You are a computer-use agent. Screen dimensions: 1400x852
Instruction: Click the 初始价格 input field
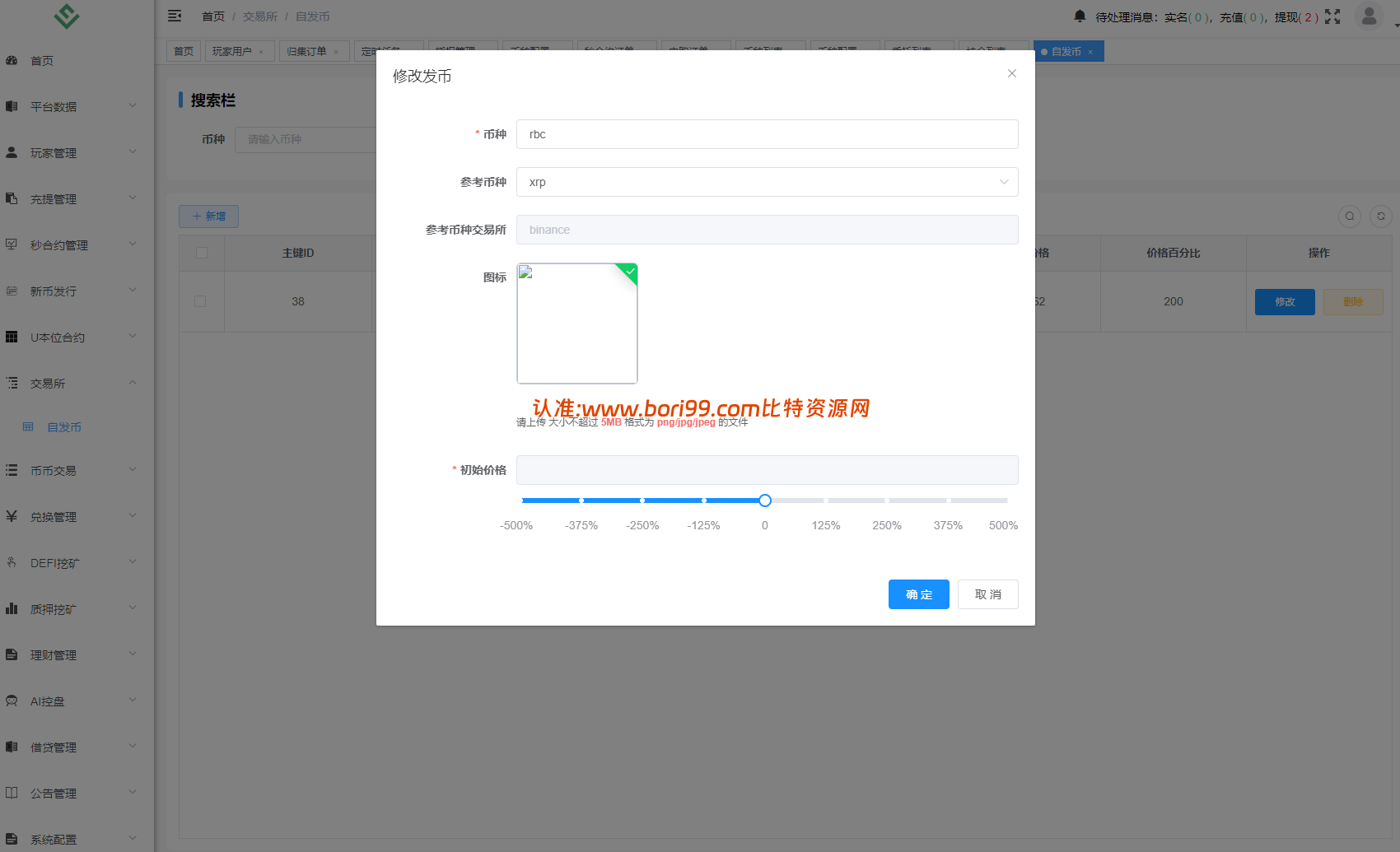point(767,470)
